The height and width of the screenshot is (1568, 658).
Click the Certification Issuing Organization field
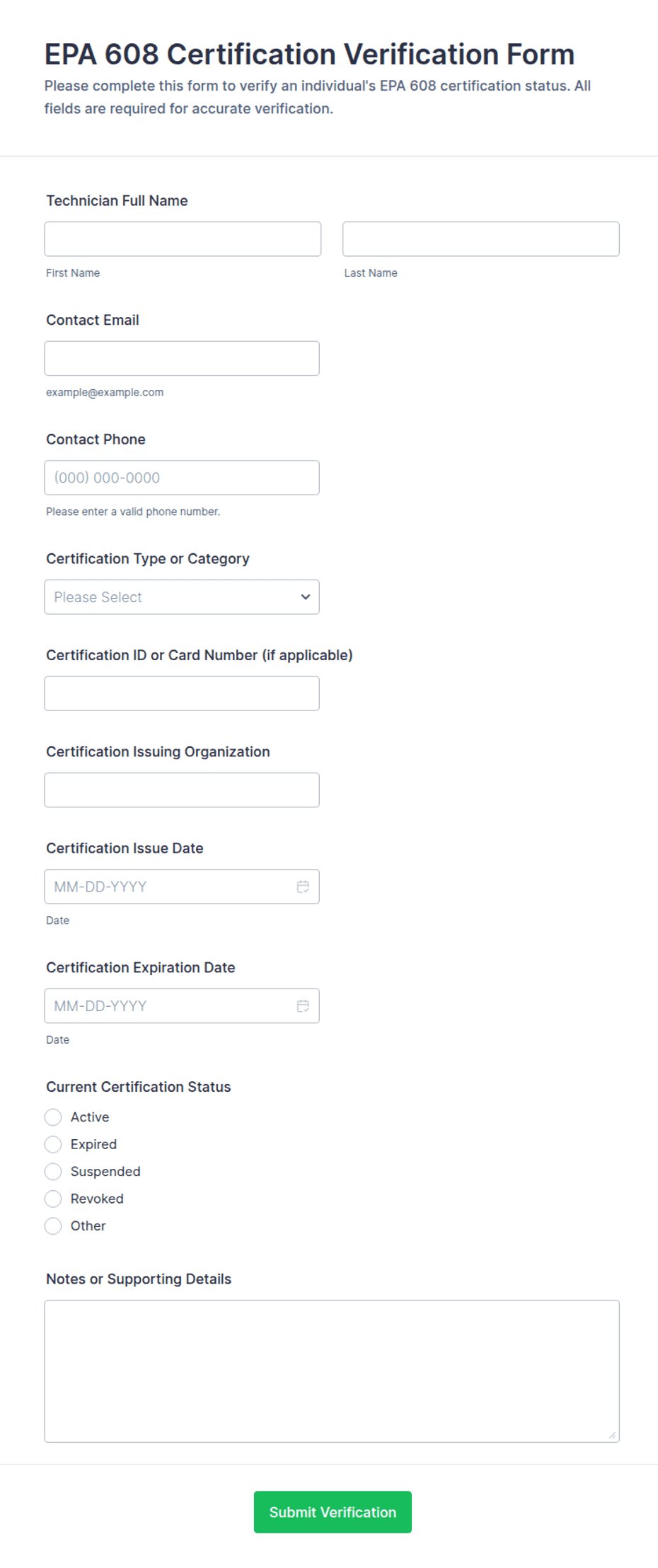coord(182,790)
